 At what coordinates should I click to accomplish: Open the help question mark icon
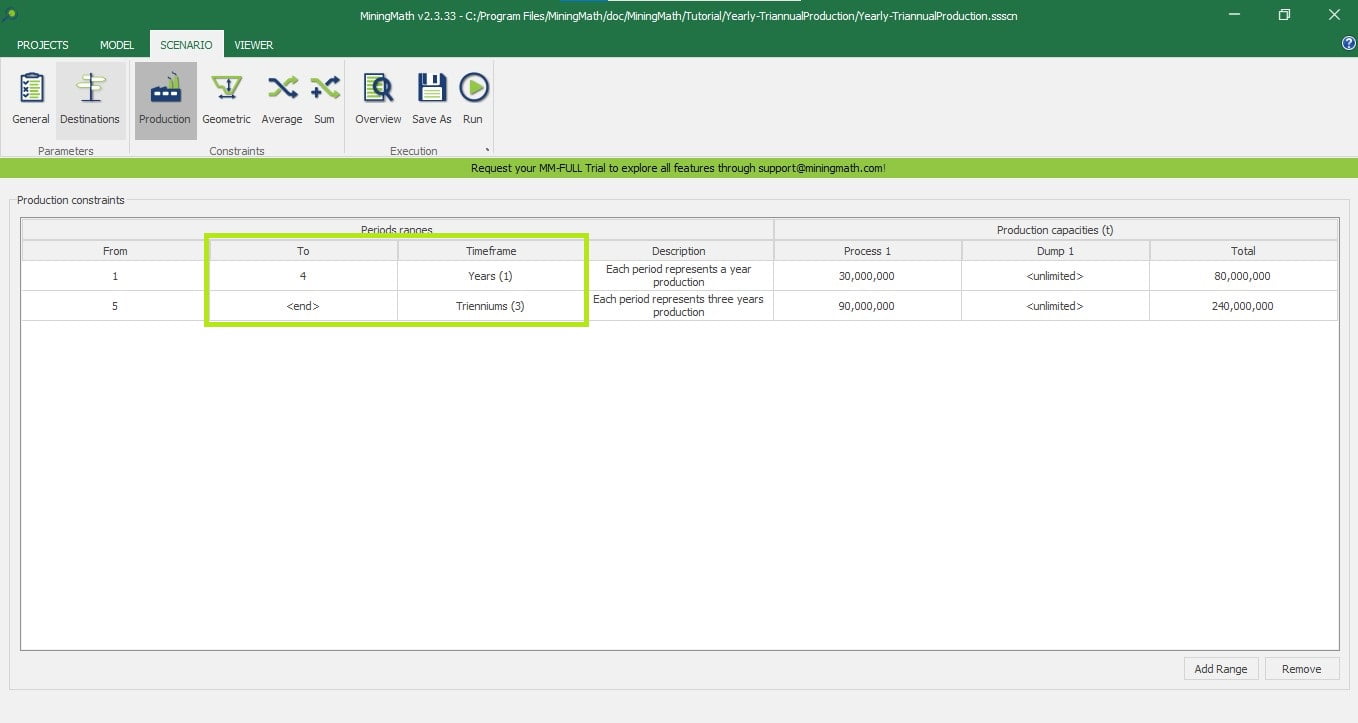click(x=1348, y=43)
